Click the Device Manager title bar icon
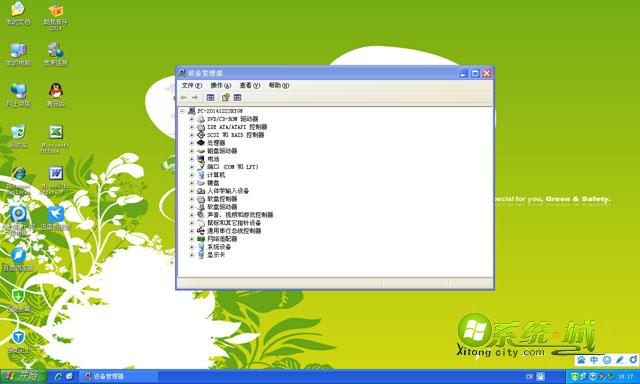The height and width of the screenshot is (384, 640). (x=182, y=73)
